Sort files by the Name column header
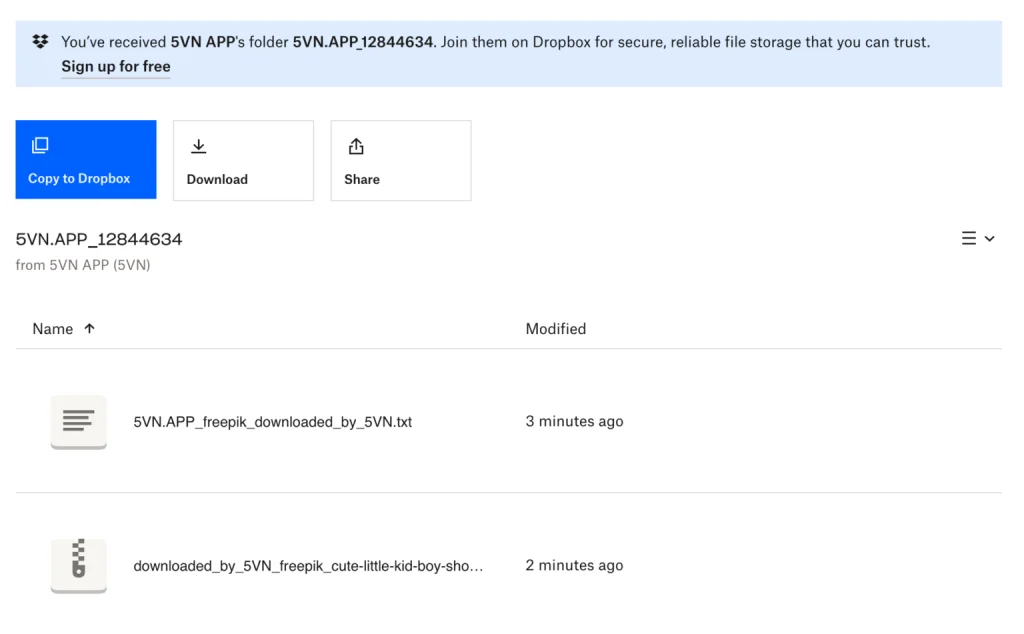Screen dimensions: 1024x634 pos(53,329)
